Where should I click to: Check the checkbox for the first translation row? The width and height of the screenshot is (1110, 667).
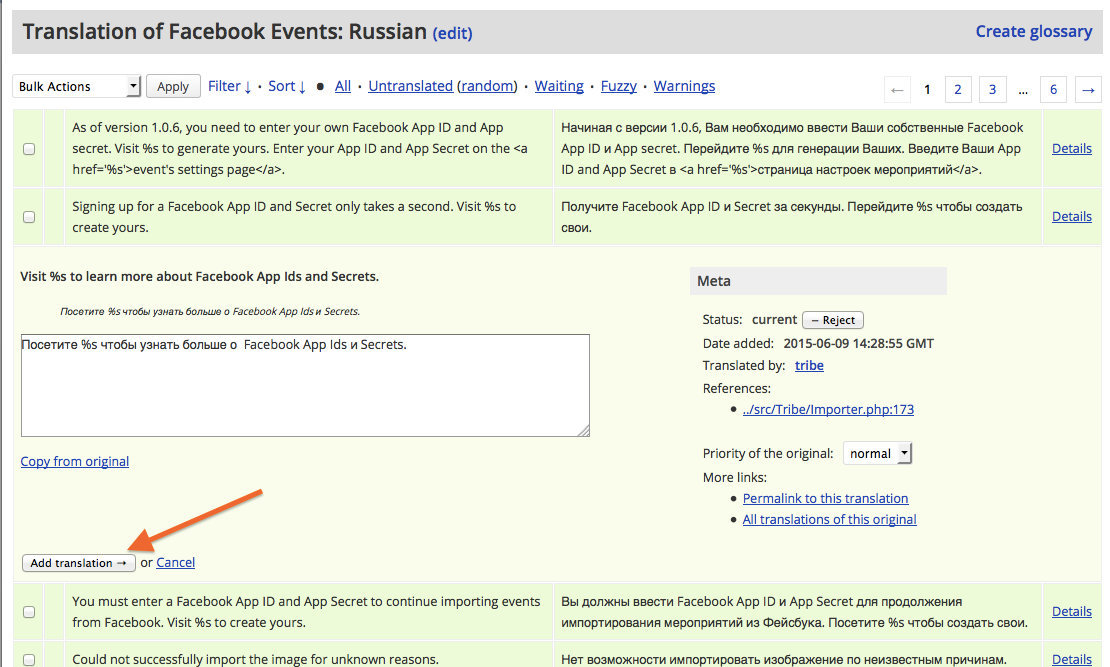pyautogui.click(x=29, y=148)
